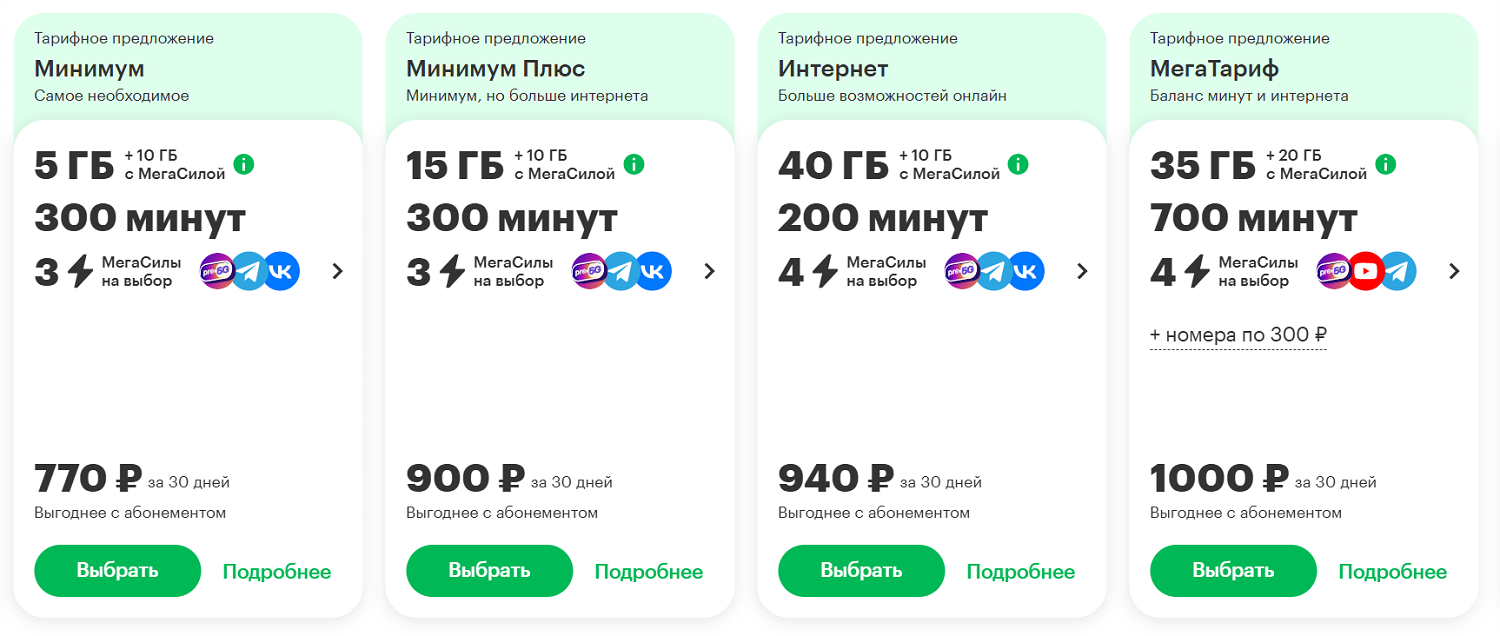This screenshot has width=1500, height=636.
Task: Expand the МегаСилы arrow in the МегаТариф card
Action: 1453,271
